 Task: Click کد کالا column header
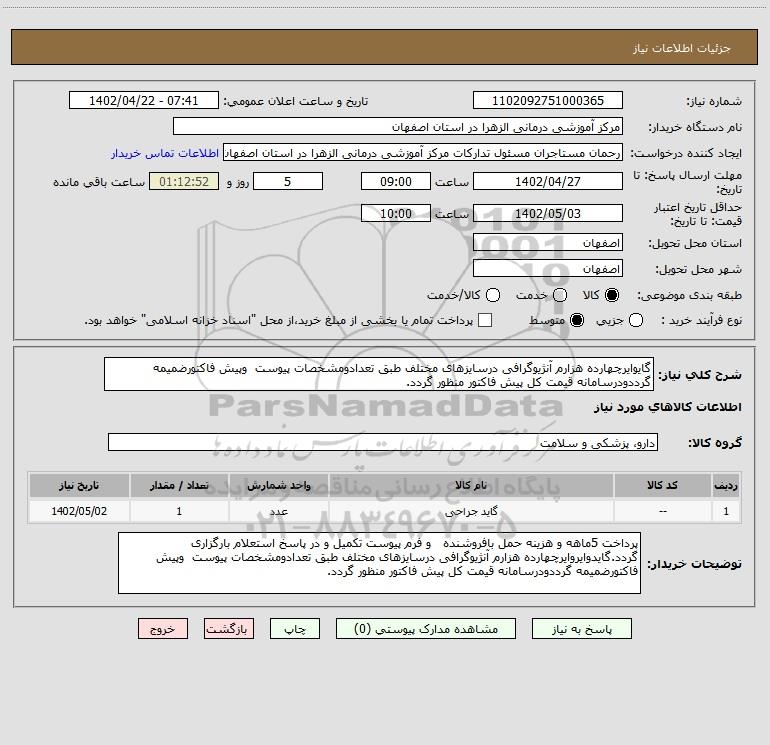pos(662,485)
